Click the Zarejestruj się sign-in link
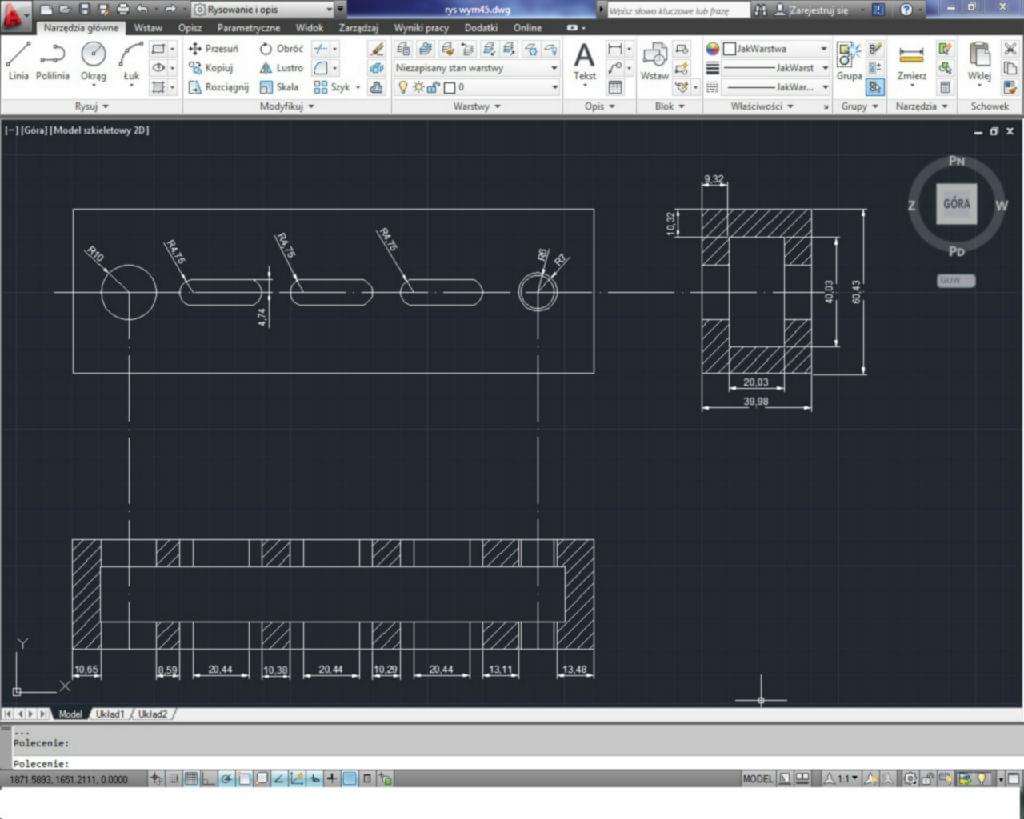Image resolution: width=1024 pixels, height=819 pixels. [812, 10]
